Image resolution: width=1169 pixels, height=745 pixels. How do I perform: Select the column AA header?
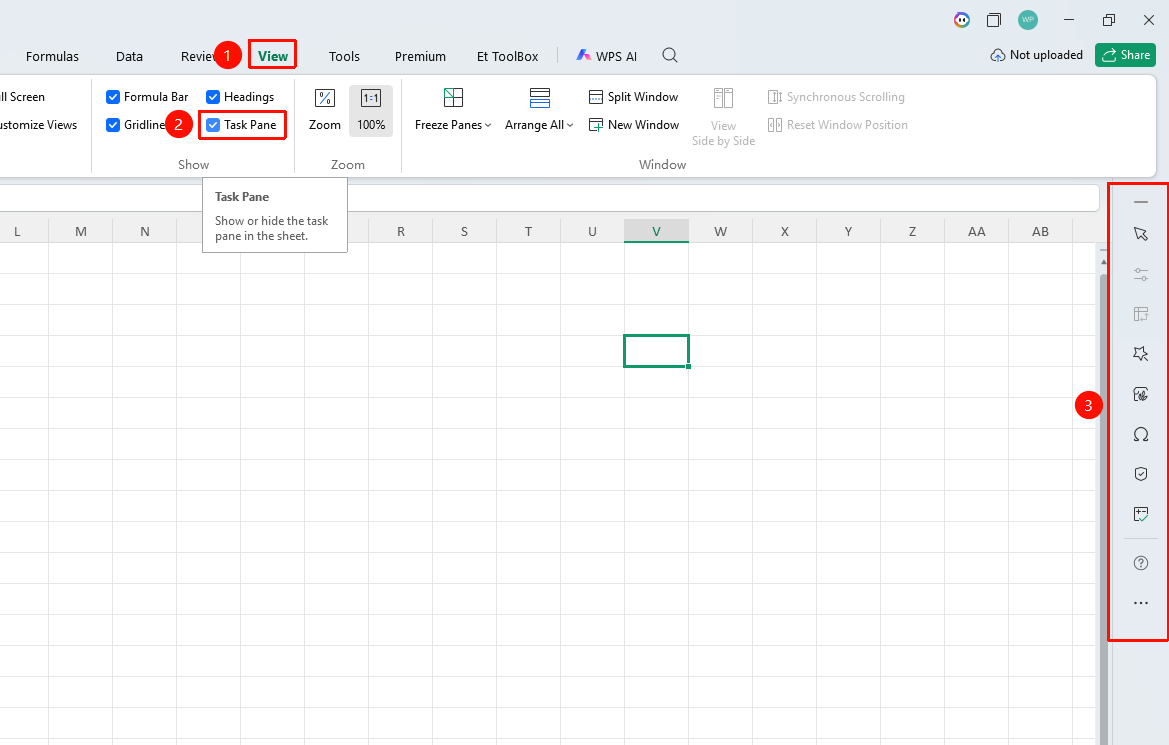[977, 231]
